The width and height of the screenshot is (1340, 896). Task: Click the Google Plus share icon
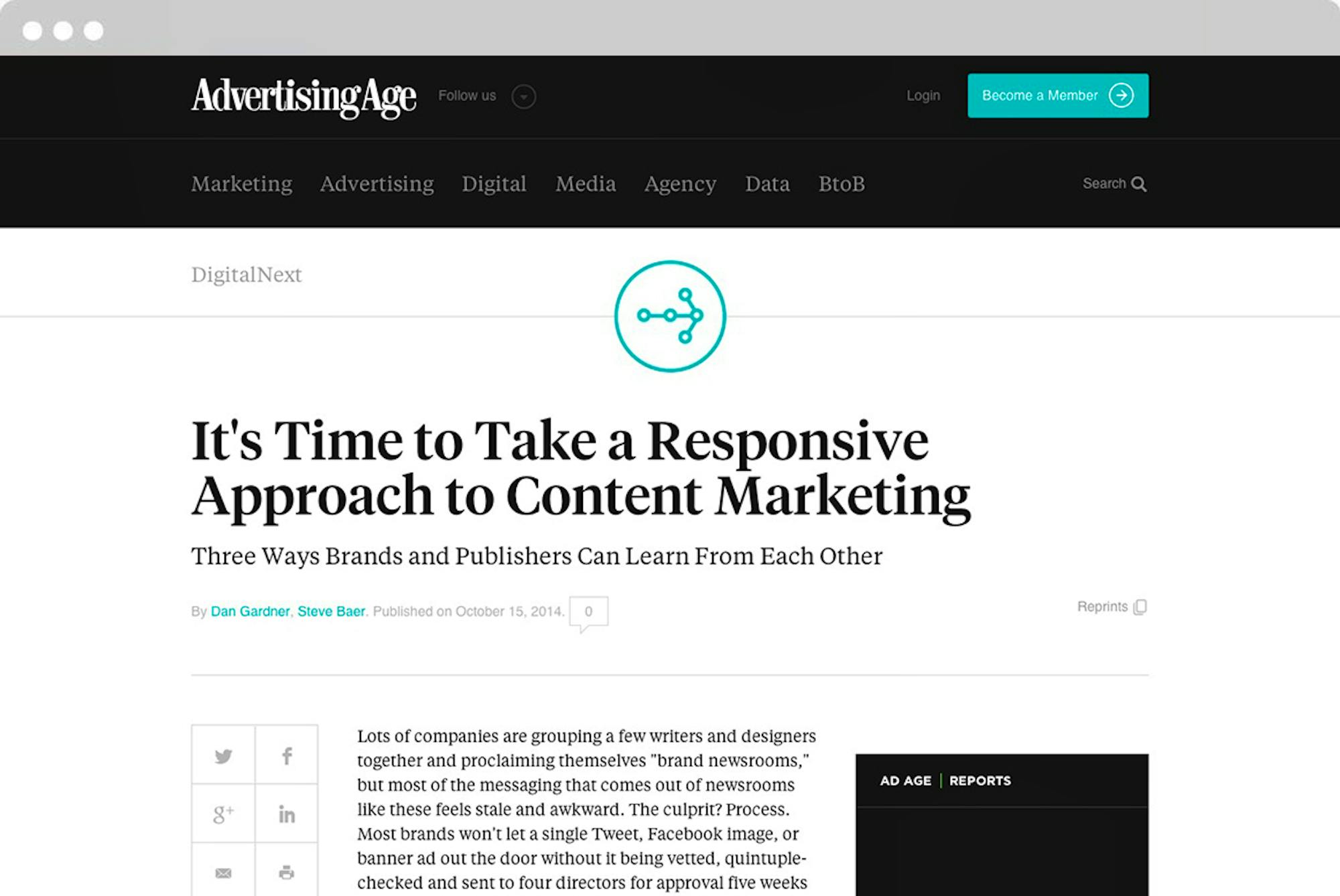click(223, 814)
